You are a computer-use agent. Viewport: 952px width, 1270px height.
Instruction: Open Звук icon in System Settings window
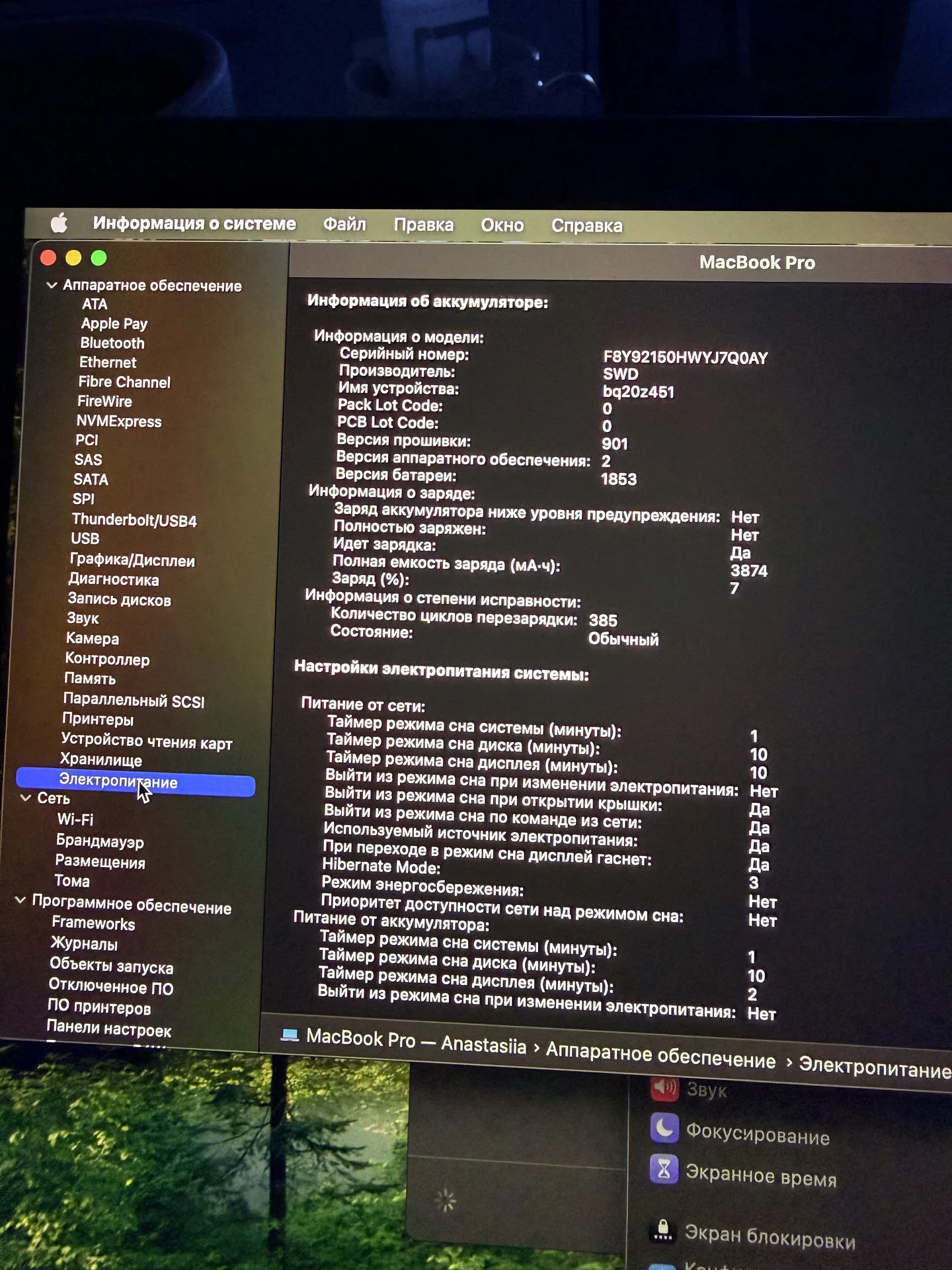tap(664, 1087)
